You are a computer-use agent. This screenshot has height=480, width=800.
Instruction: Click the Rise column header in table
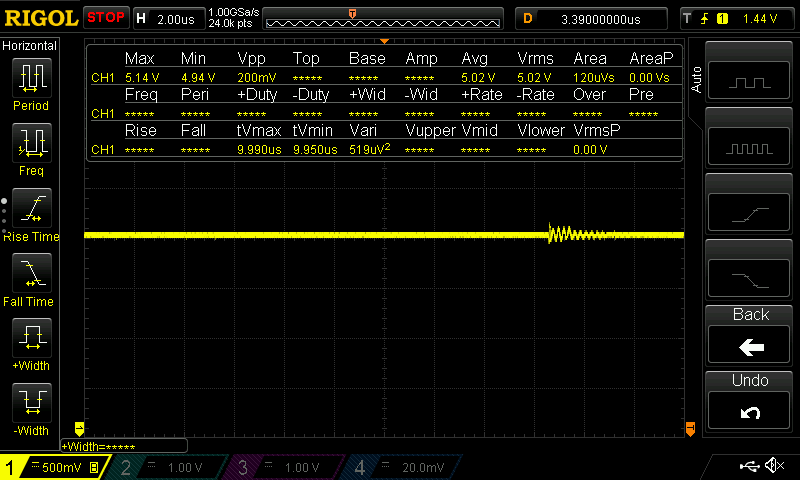140,131
